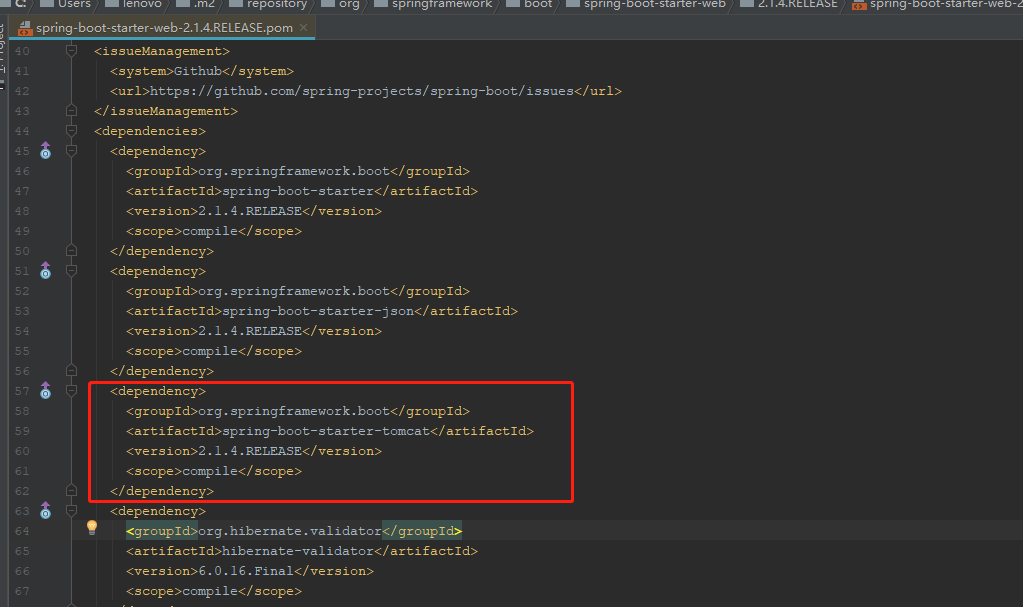1023x607 pixels.
Task: Click the fold end marker at line 62
Action: click(x=72, y=491)
